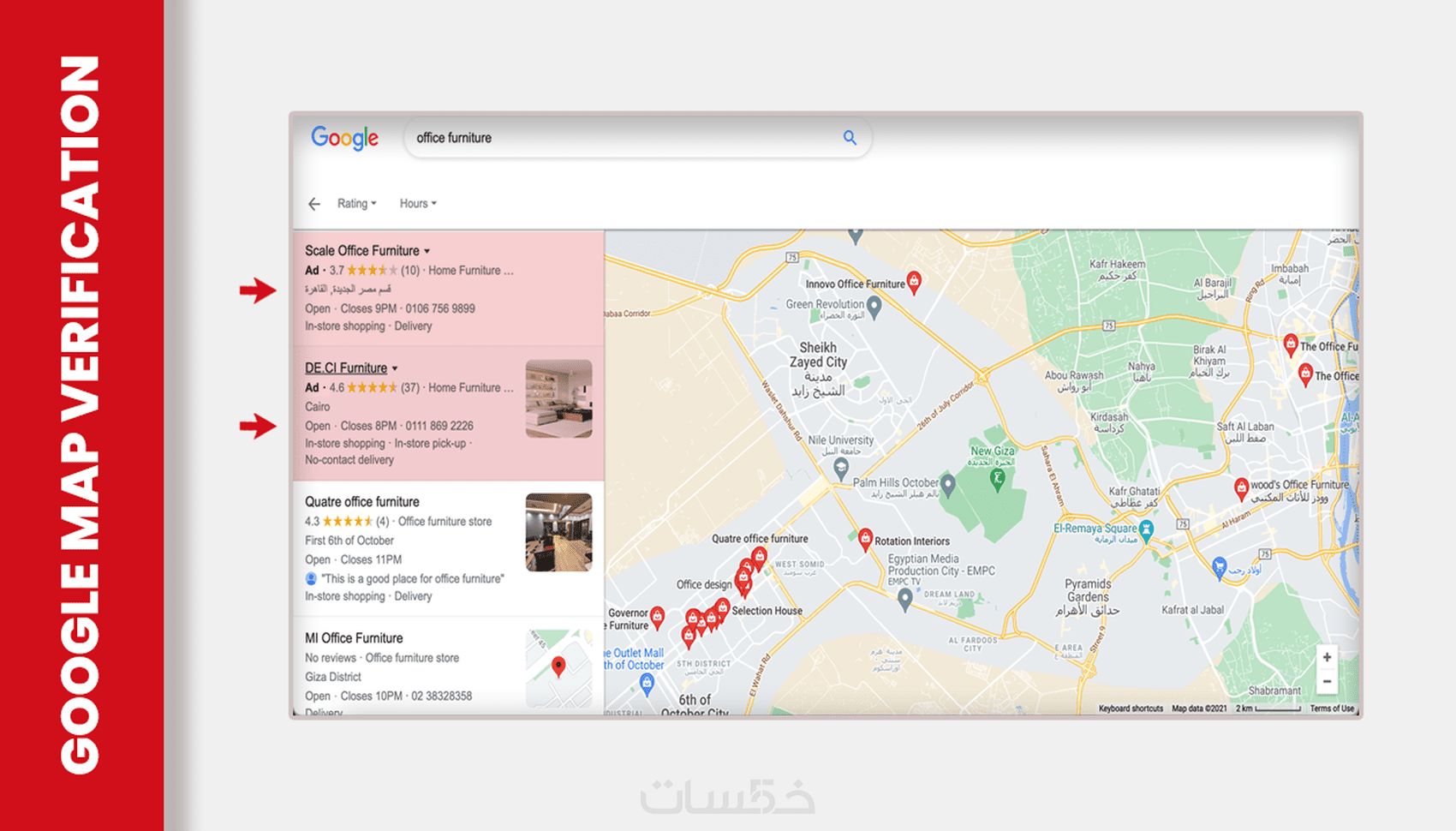Open Keyboard shortcuts on the map

point(1131,708)
